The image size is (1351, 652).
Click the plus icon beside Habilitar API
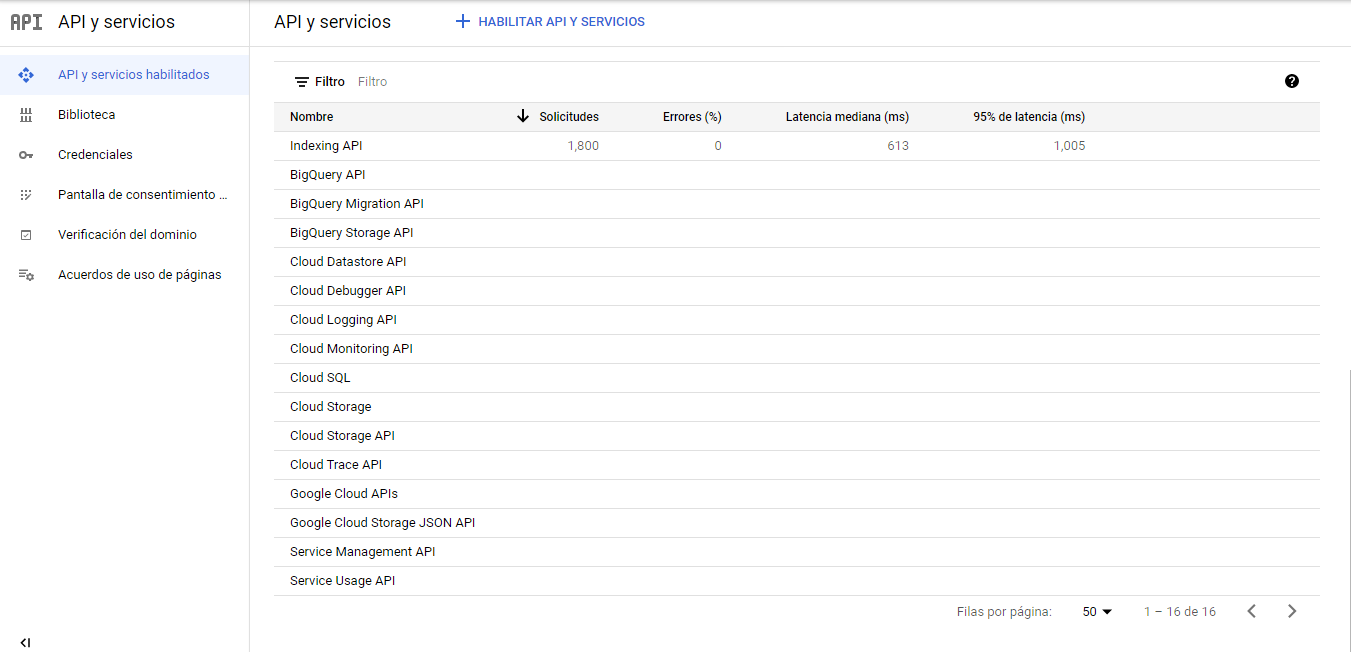coord(463,21)
